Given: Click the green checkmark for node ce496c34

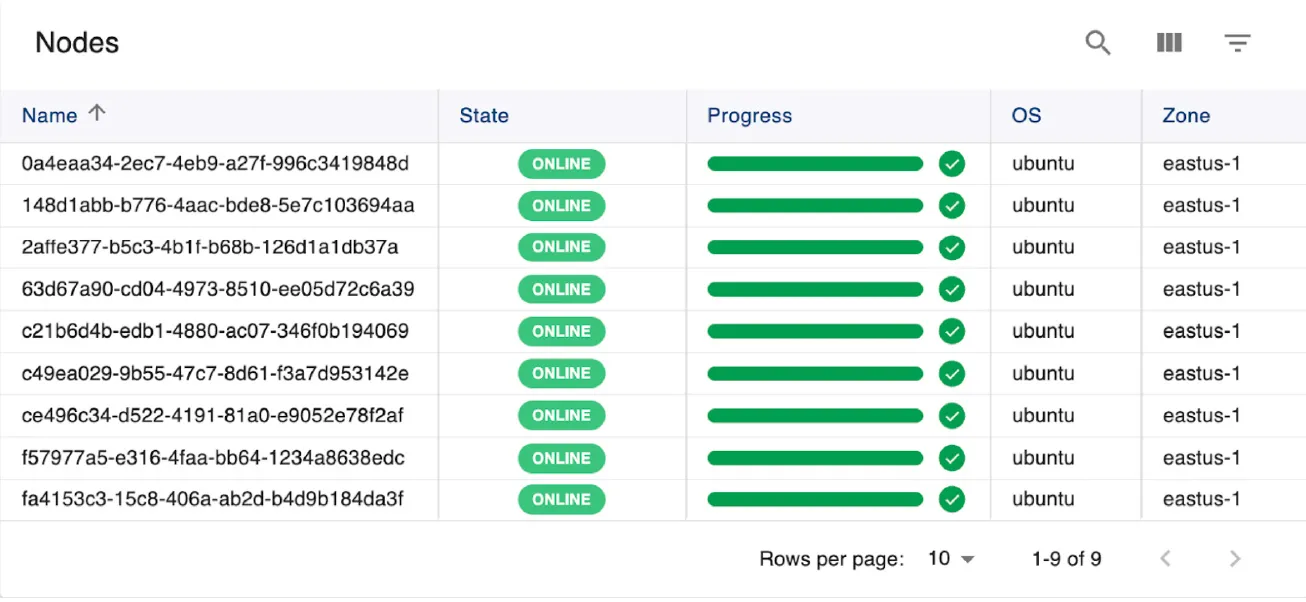Looking at the screenshot, I should pyautogui.click(x=952, y=416).
